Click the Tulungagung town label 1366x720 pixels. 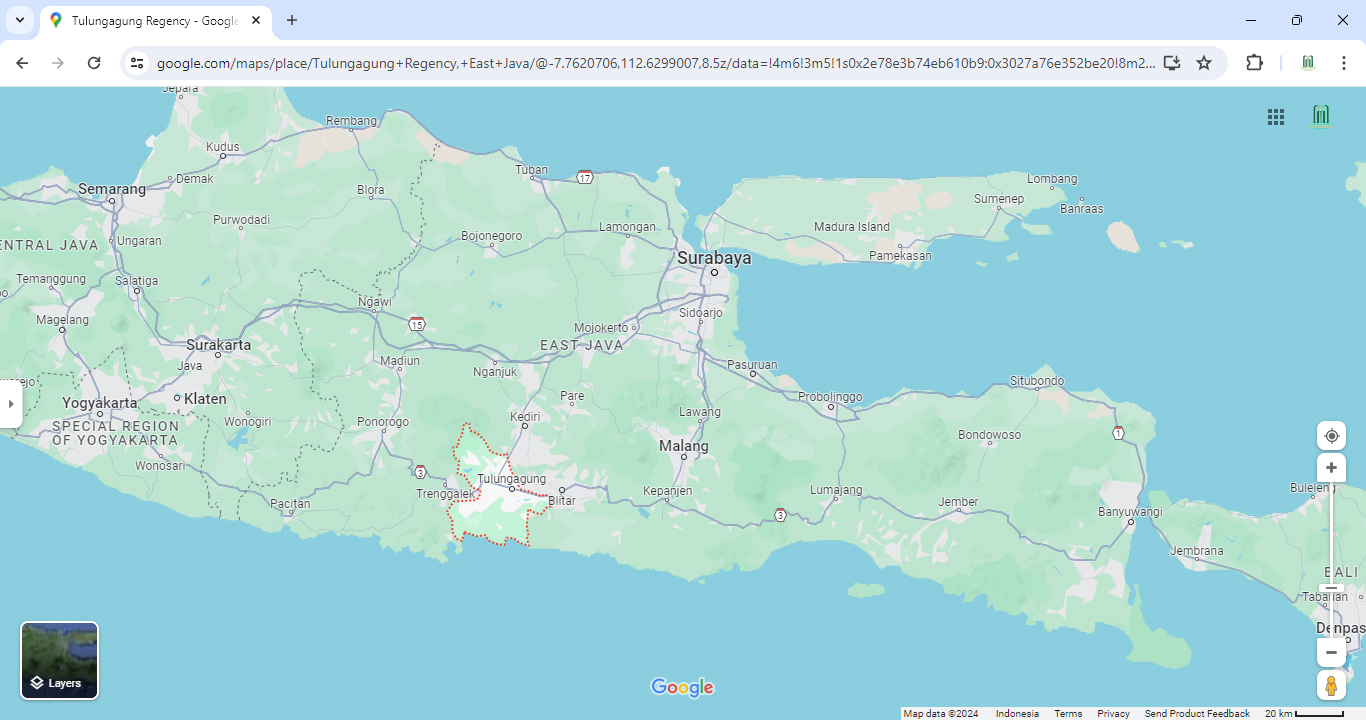coord(512,479)
